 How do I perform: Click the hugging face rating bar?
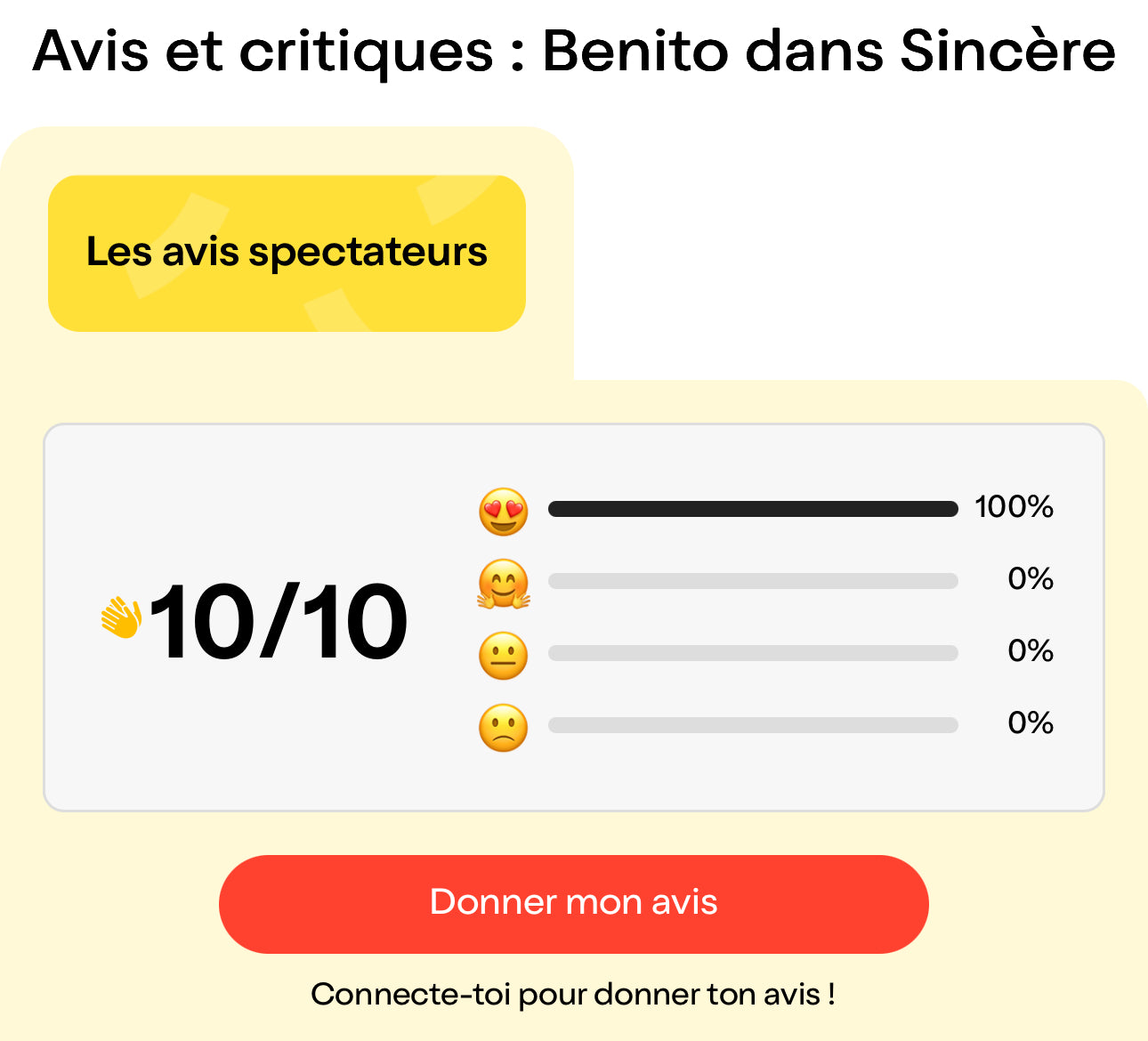(752, 581)
